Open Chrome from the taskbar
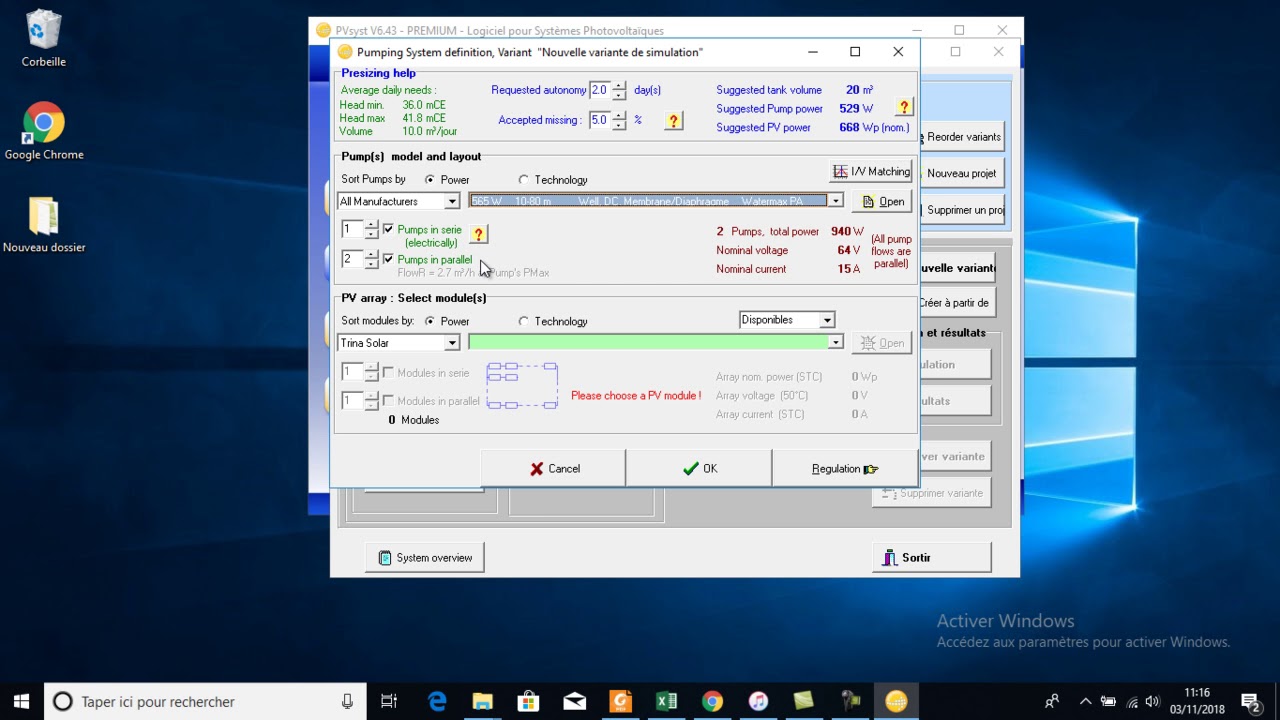This screenshot has height=720, width=1280. (712, 702)
